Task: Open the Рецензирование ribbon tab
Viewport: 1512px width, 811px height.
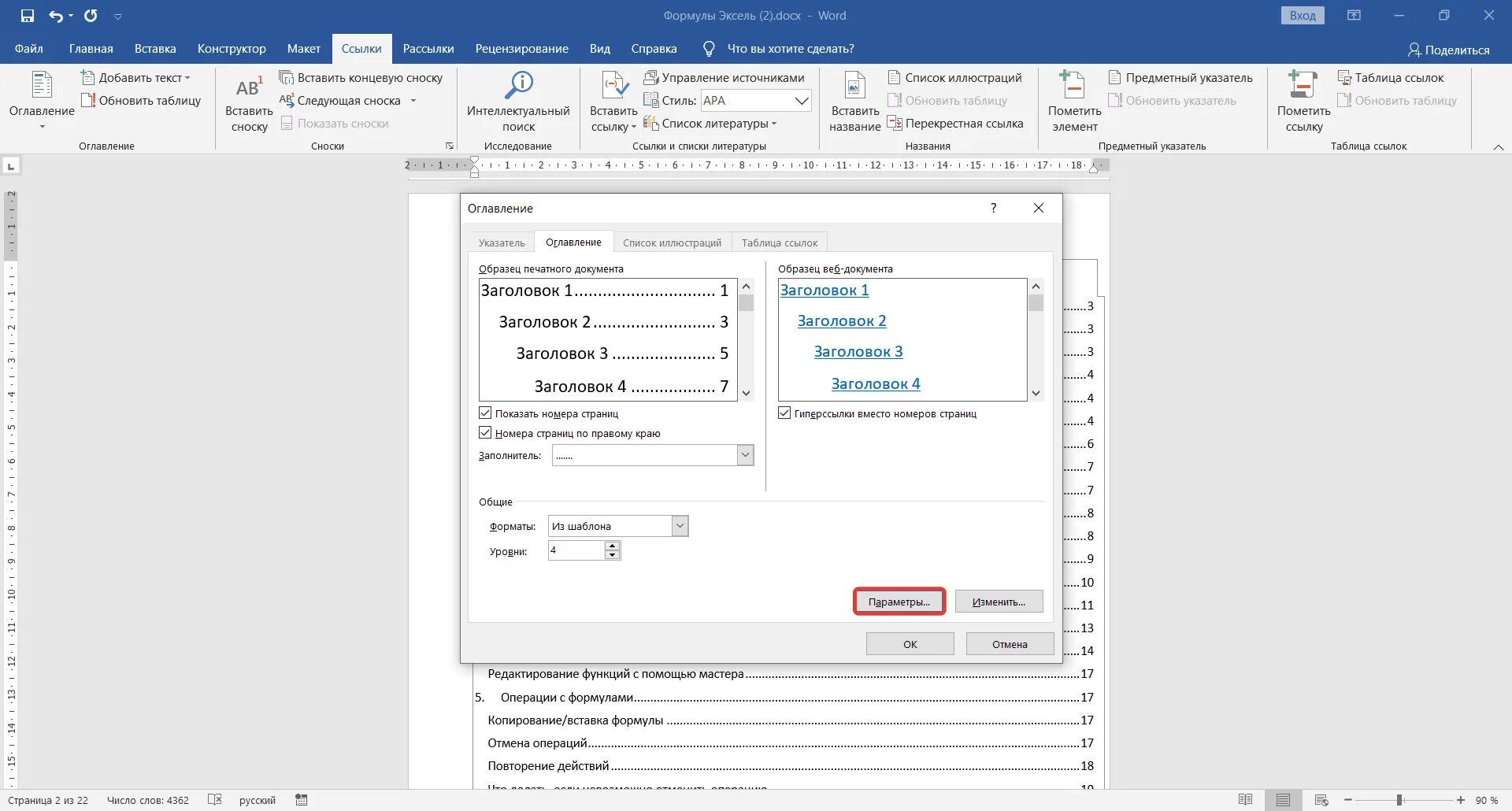Action: click(x=521, y=49)
